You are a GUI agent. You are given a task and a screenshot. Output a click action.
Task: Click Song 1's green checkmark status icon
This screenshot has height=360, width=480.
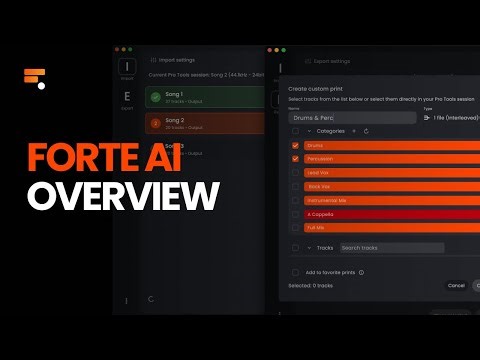(x=156, y=97)
